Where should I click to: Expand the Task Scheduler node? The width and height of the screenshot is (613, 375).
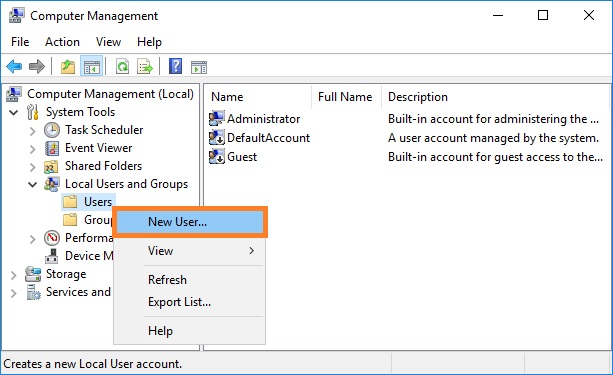point(32,131)
